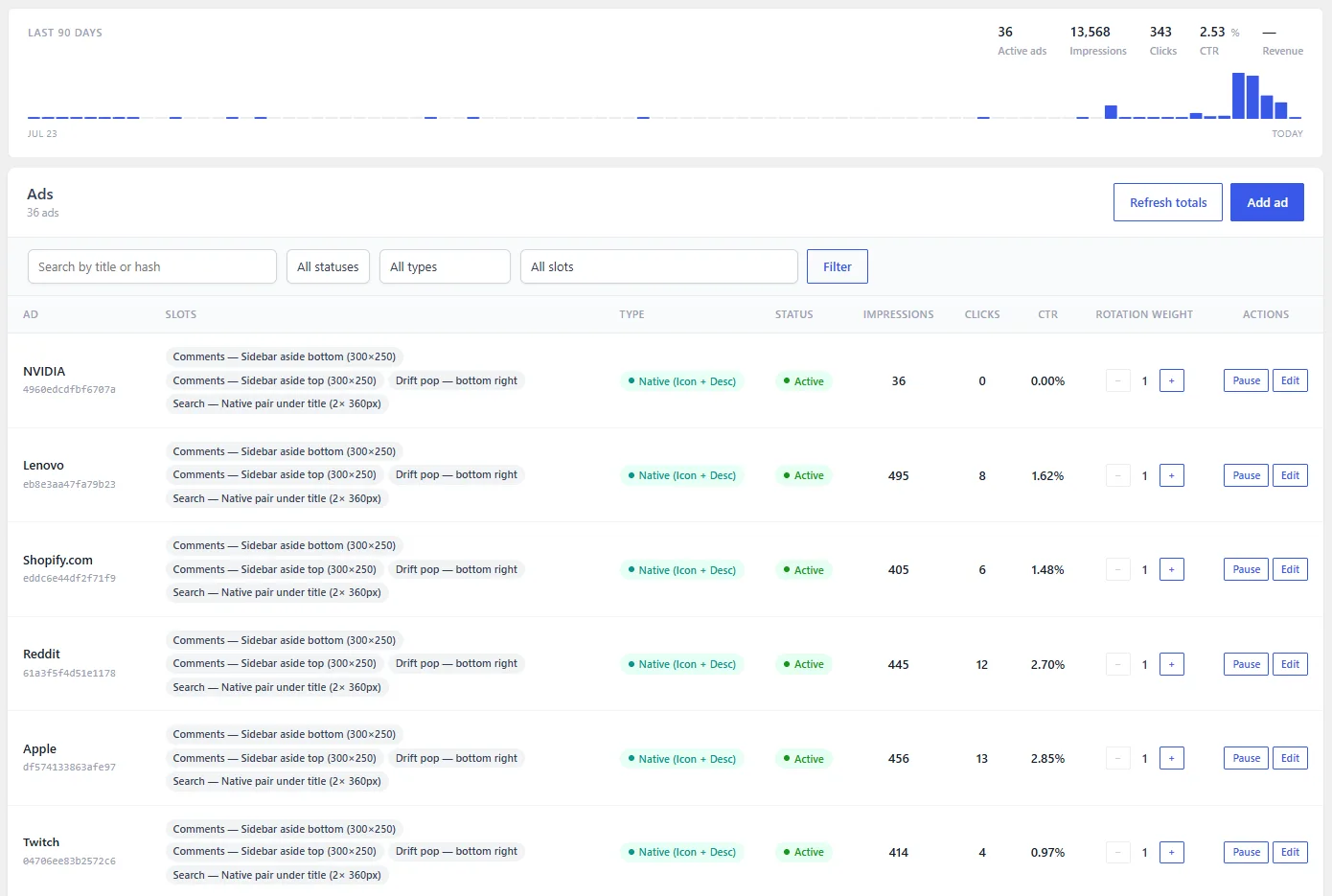Viewport: 1332px width, 896px height.
Task: Pause the Apple ad
Action: point(1246,758)
